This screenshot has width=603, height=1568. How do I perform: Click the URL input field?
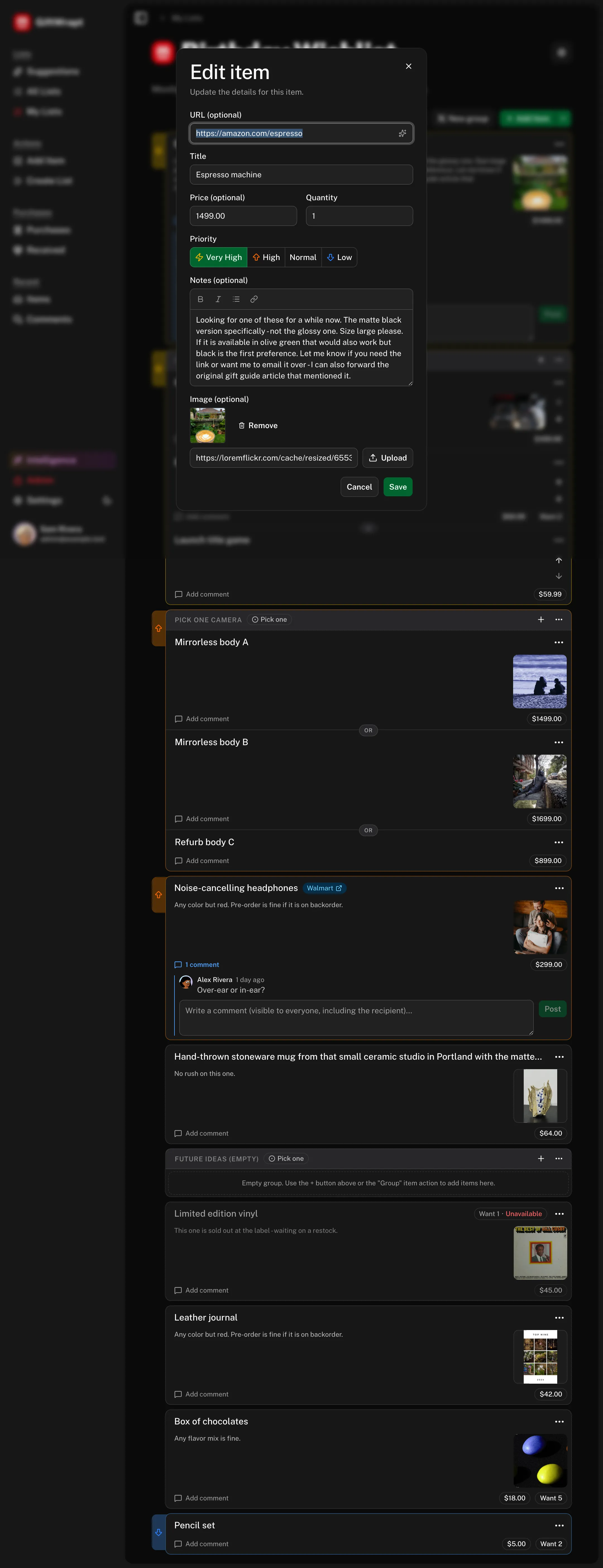coord(301,133)
